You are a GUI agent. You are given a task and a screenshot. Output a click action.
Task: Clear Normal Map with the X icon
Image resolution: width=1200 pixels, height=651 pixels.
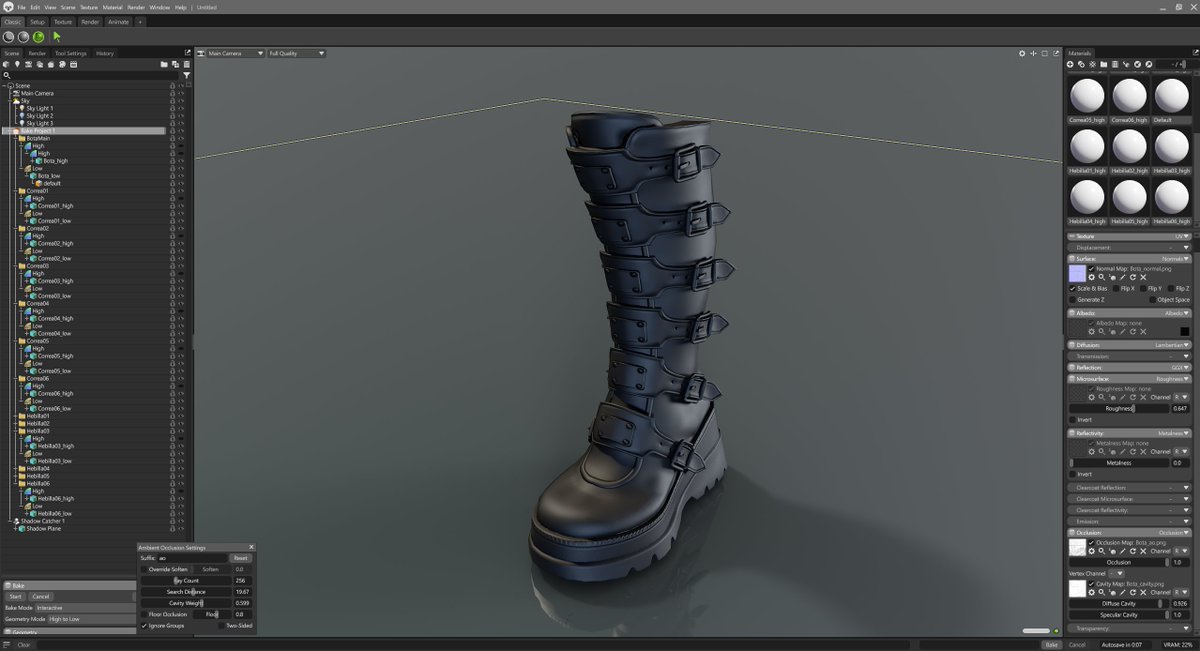tap(1143, 277)
